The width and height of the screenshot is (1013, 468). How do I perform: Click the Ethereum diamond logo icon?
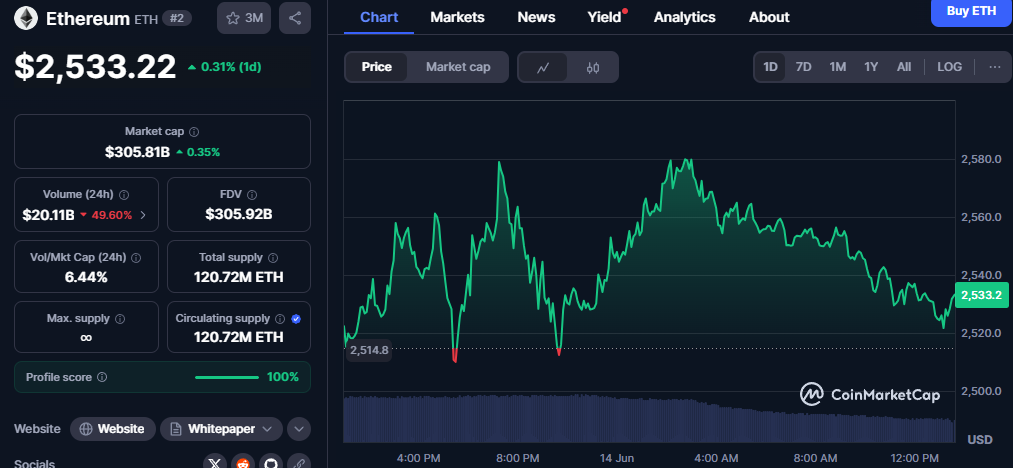26,18
